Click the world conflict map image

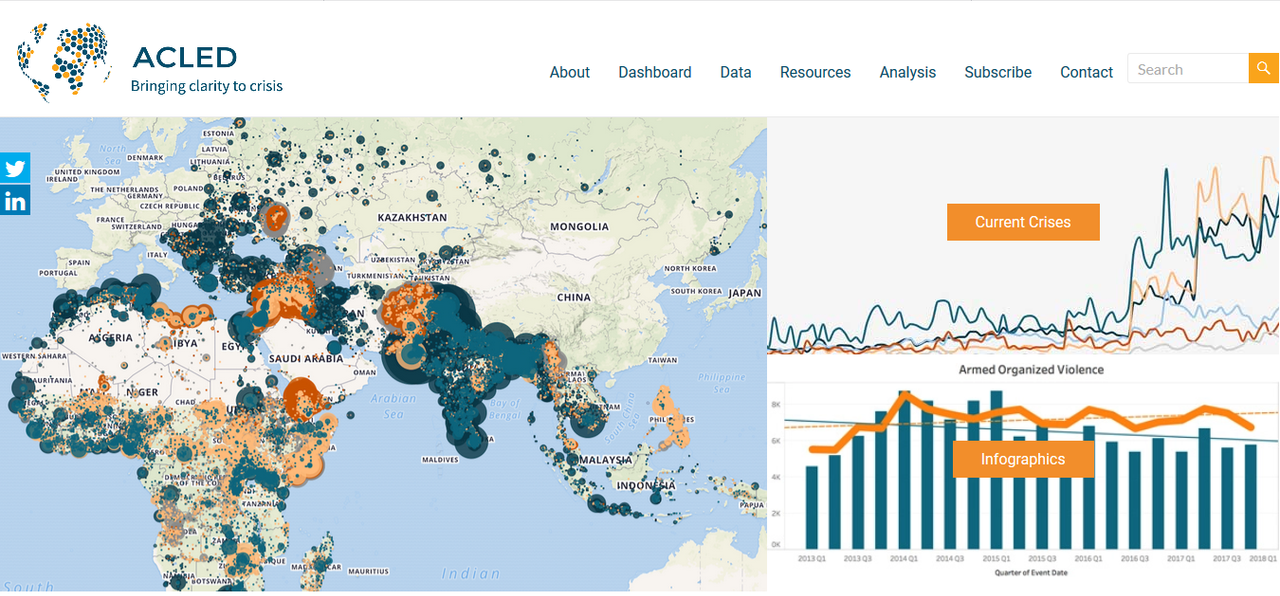click(383, 354)
